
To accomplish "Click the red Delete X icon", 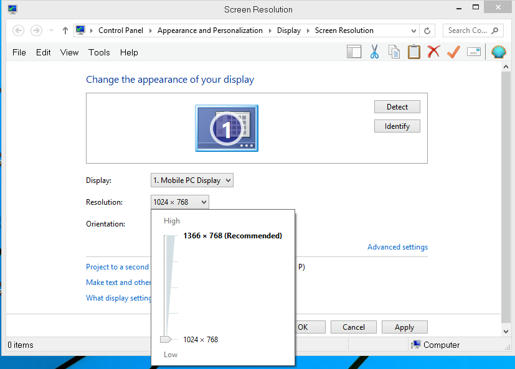I will click(433, 52).
